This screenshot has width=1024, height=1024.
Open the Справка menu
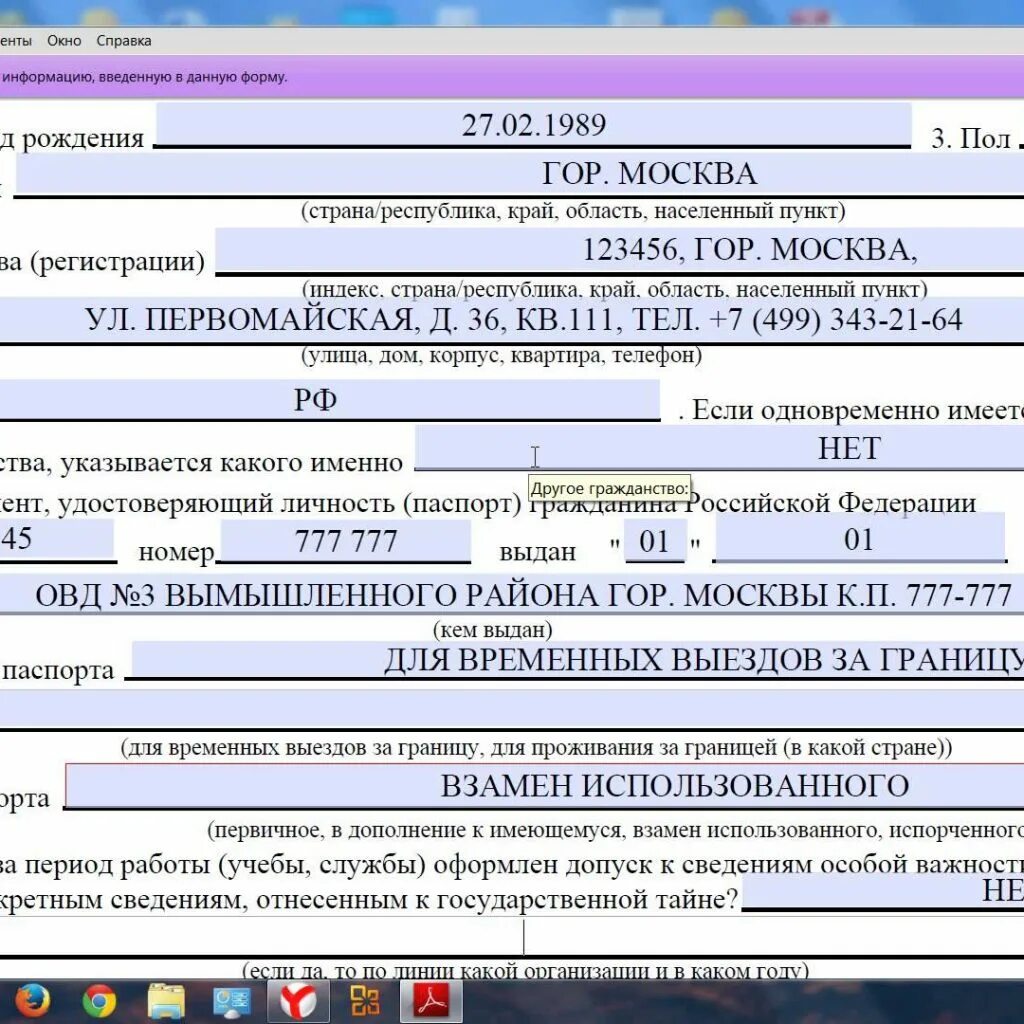click(x=123, y=40)
